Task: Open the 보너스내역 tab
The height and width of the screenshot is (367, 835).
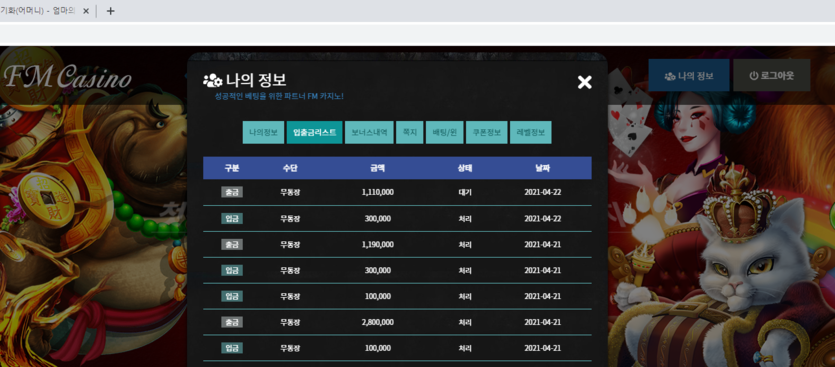Action: 369,132
